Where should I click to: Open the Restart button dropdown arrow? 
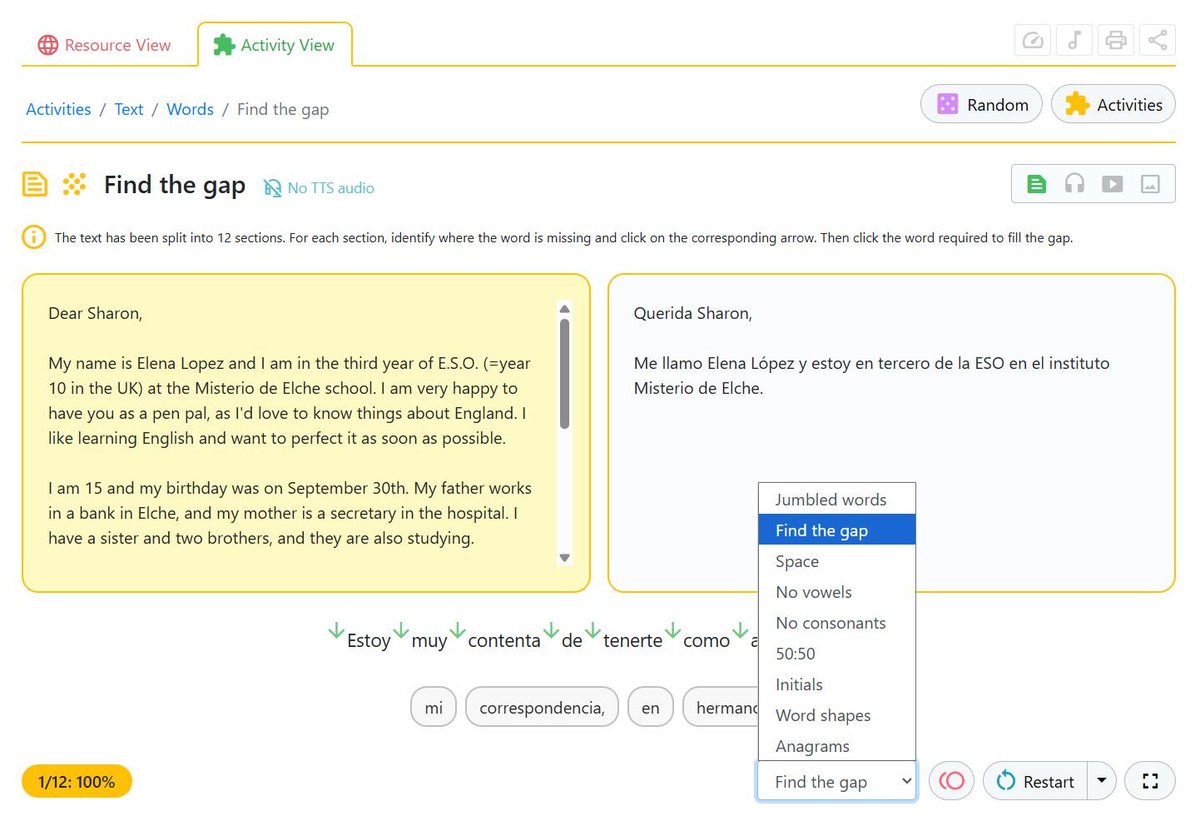(x=1103, y=781)
